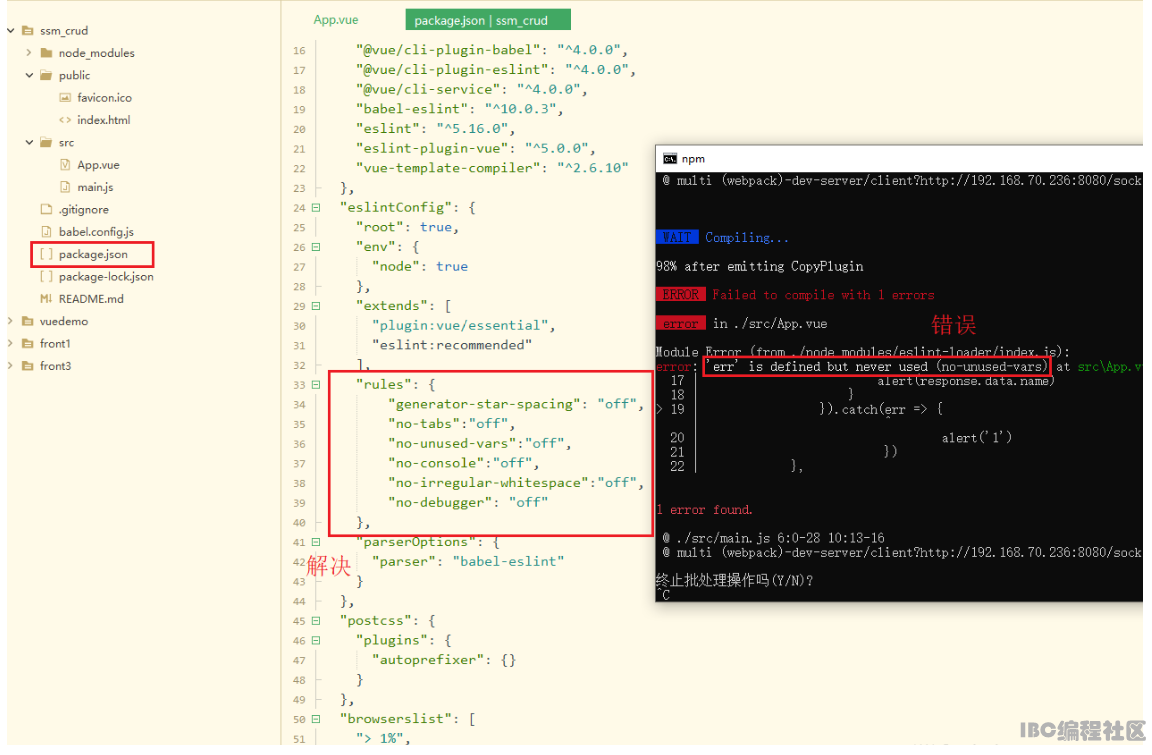The height and width of the screenshot is (755, 1152).
Task: Expand the front1 project
Action: pos(10,343)
